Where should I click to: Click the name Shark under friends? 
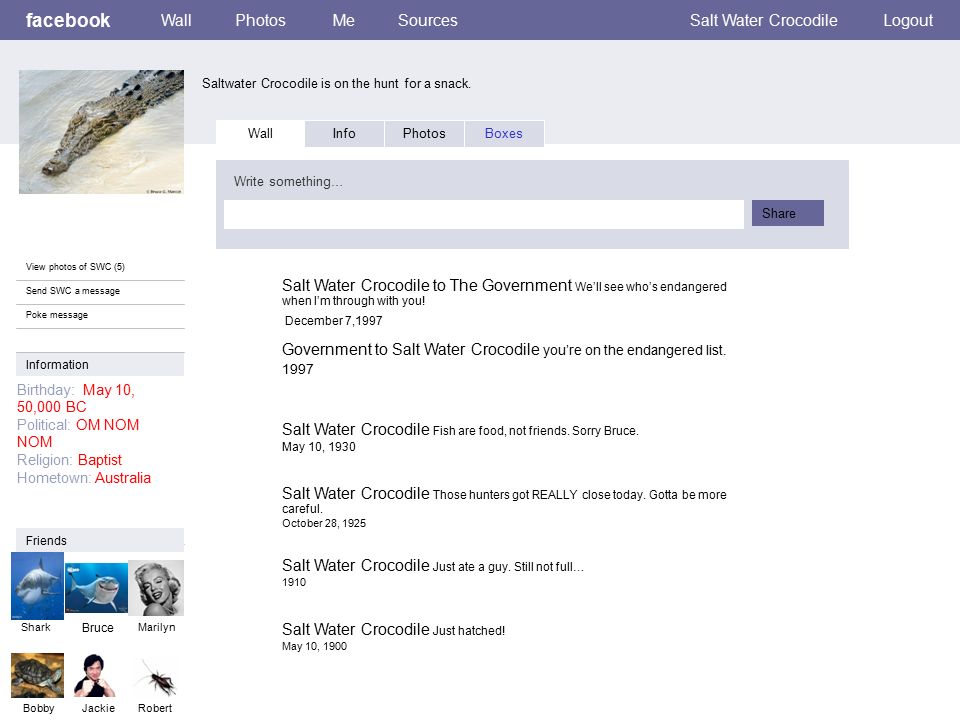36,627
